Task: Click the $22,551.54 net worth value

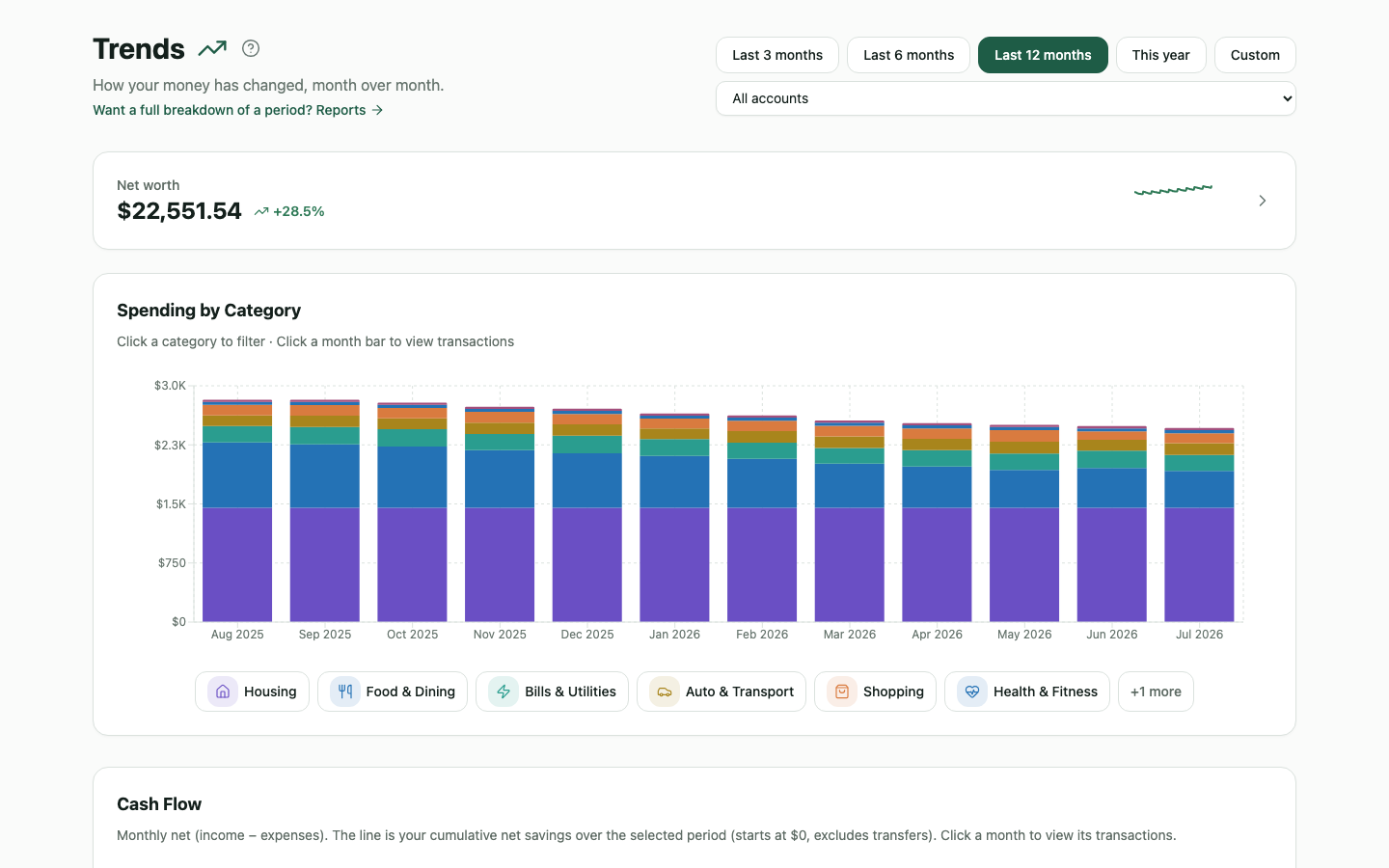Action: click(x=179, y=211)
